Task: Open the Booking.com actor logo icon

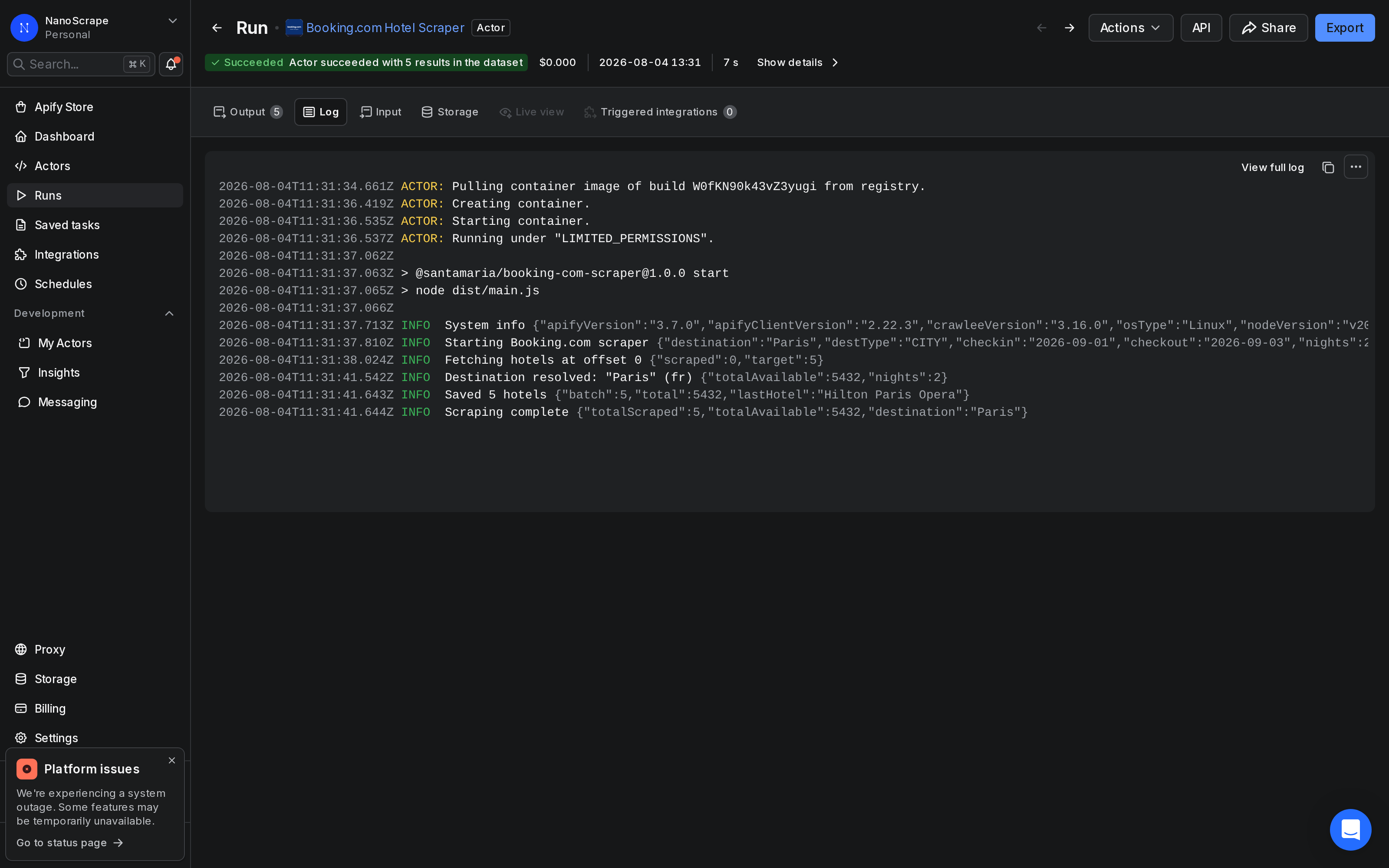Action: [294, 27]
